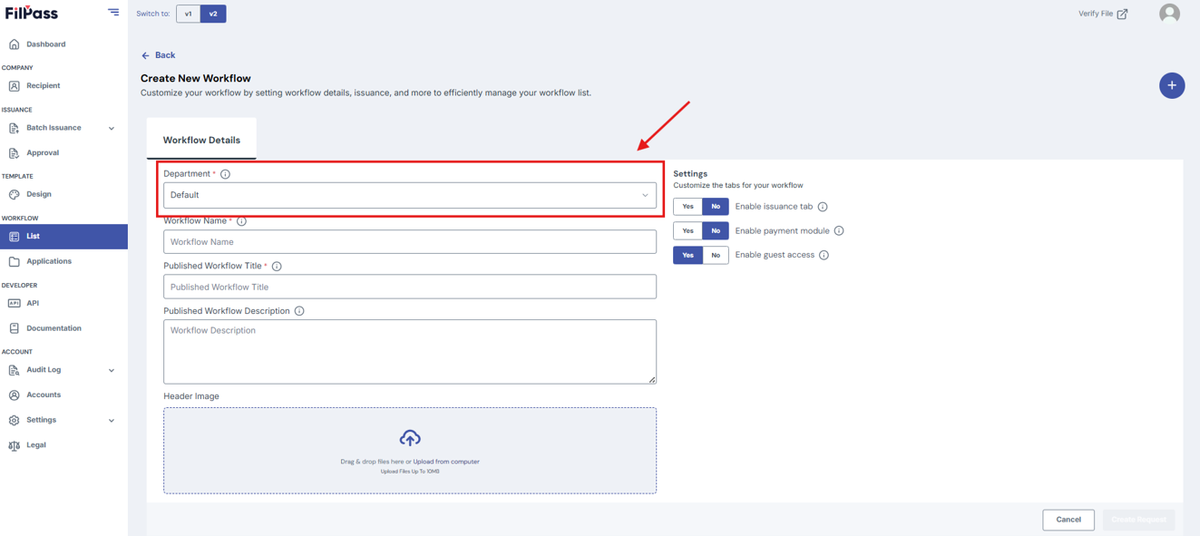This screenshot has width=1200, height=536.
Task: Focus the Workflow Description textarea
Action: point(410,351)
